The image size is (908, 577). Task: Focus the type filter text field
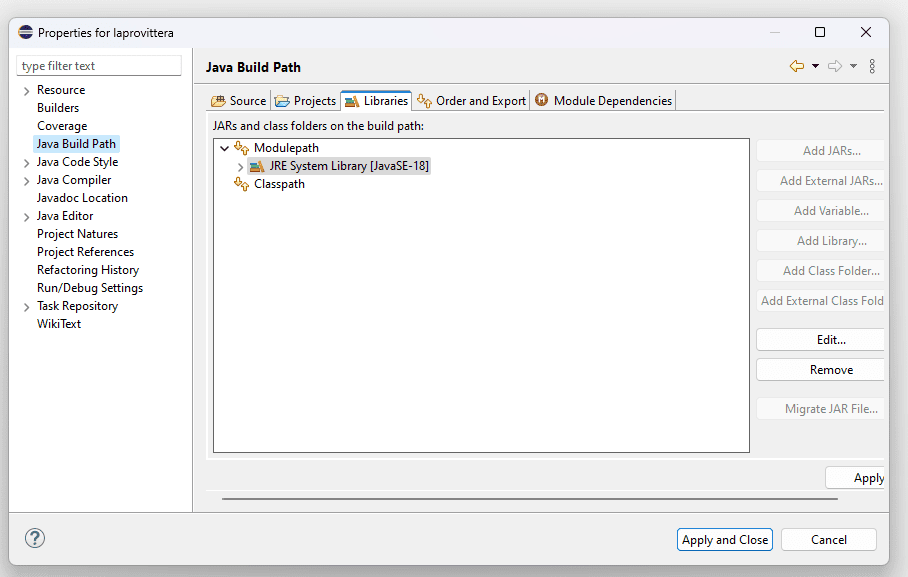[x=99, y=65]
